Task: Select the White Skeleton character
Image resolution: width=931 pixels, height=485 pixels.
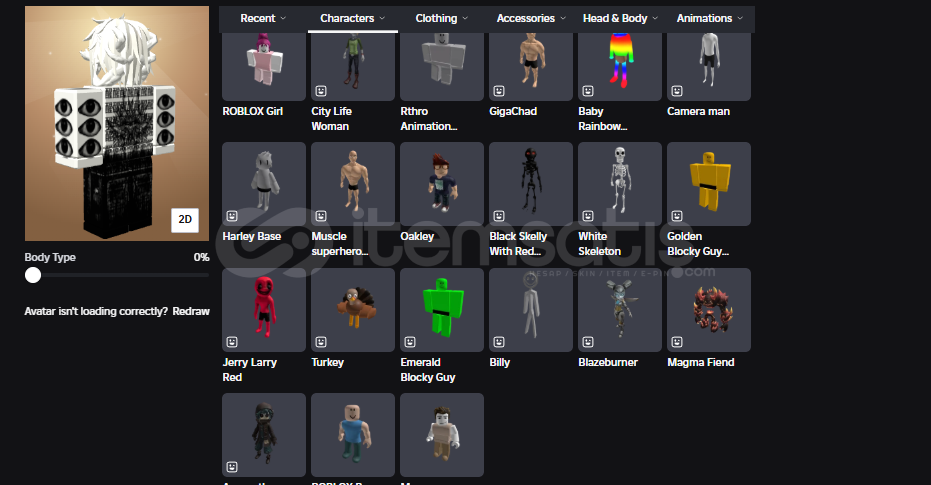Action: click(x=620, y=184)
